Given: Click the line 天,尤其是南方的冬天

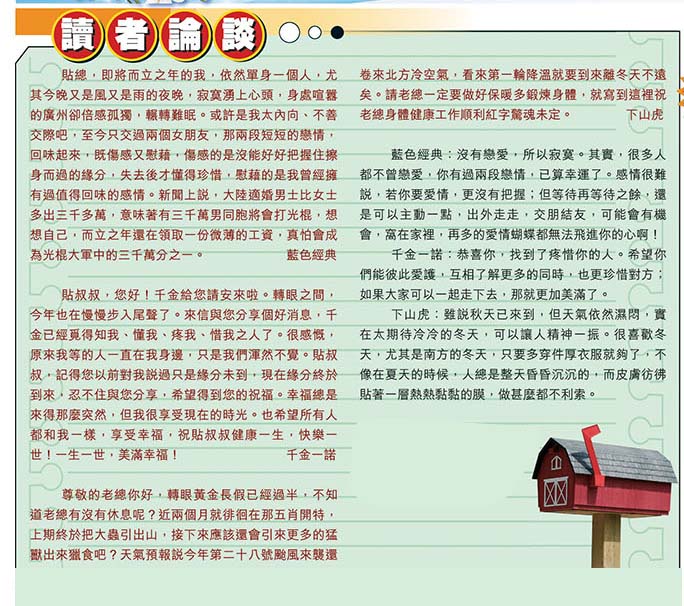Looking at the screenshot, I should 513,354.
